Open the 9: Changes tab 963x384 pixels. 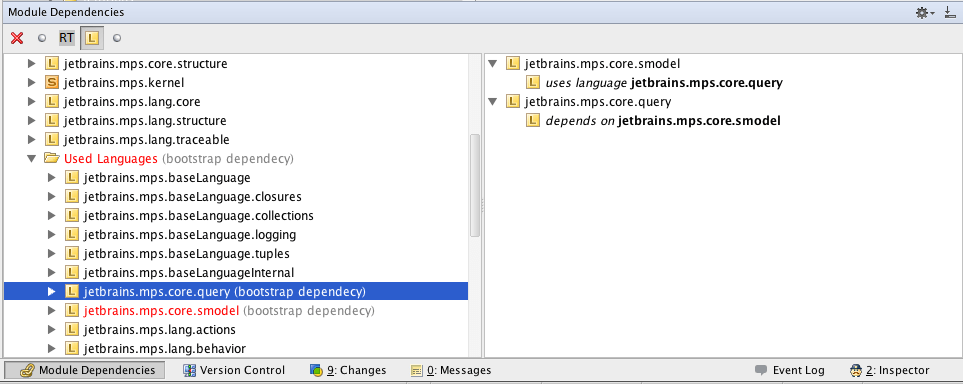(348, 370)
